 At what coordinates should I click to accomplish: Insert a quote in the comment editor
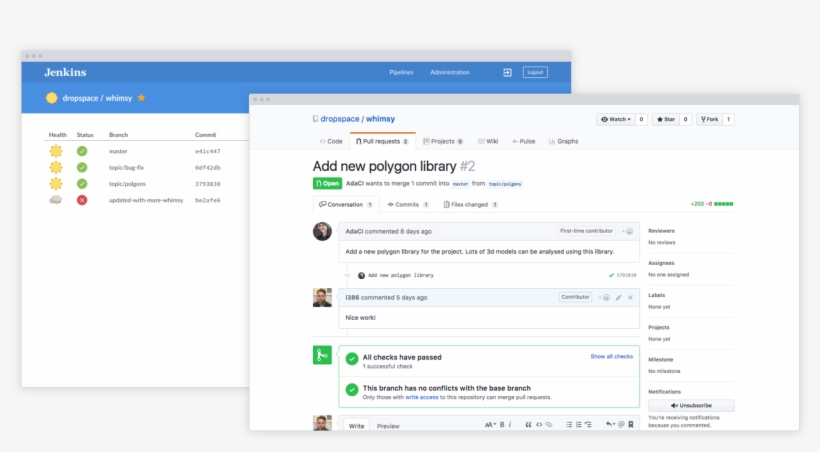[528, 424]
